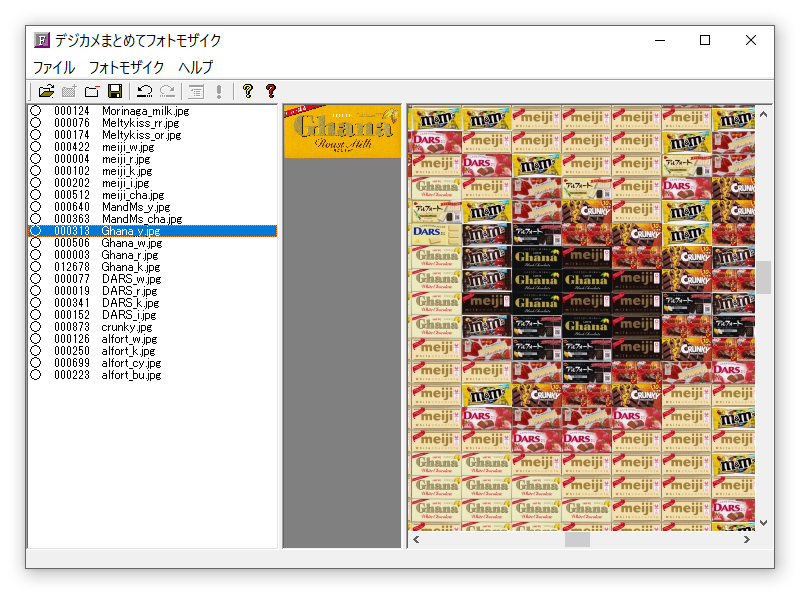Click the grayed redo arrow icon
The width and height of the screenshot is (800, 600).
tap(167, 91)
